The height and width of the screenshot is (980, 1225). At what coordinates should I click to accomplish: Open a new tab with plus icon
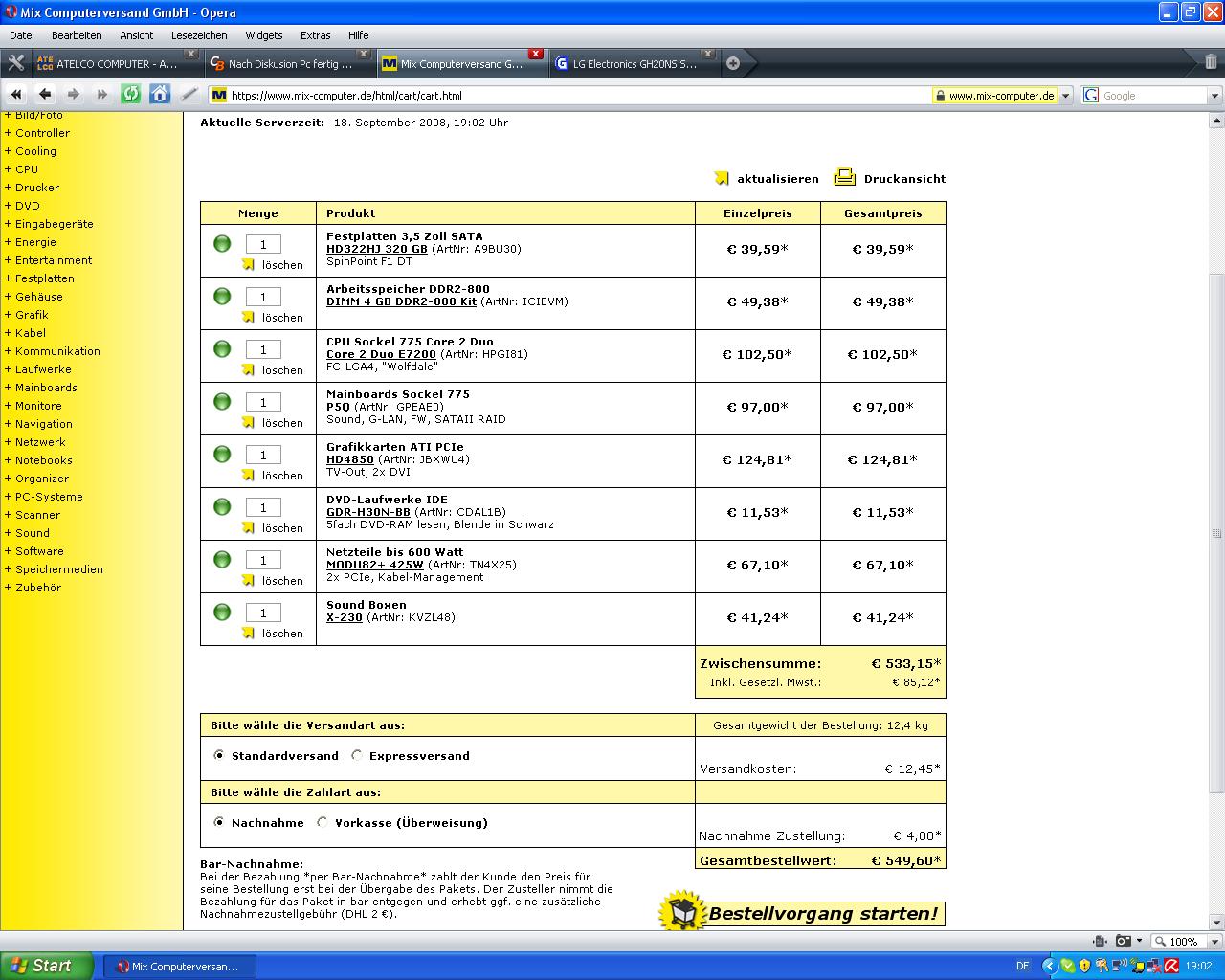733,63
